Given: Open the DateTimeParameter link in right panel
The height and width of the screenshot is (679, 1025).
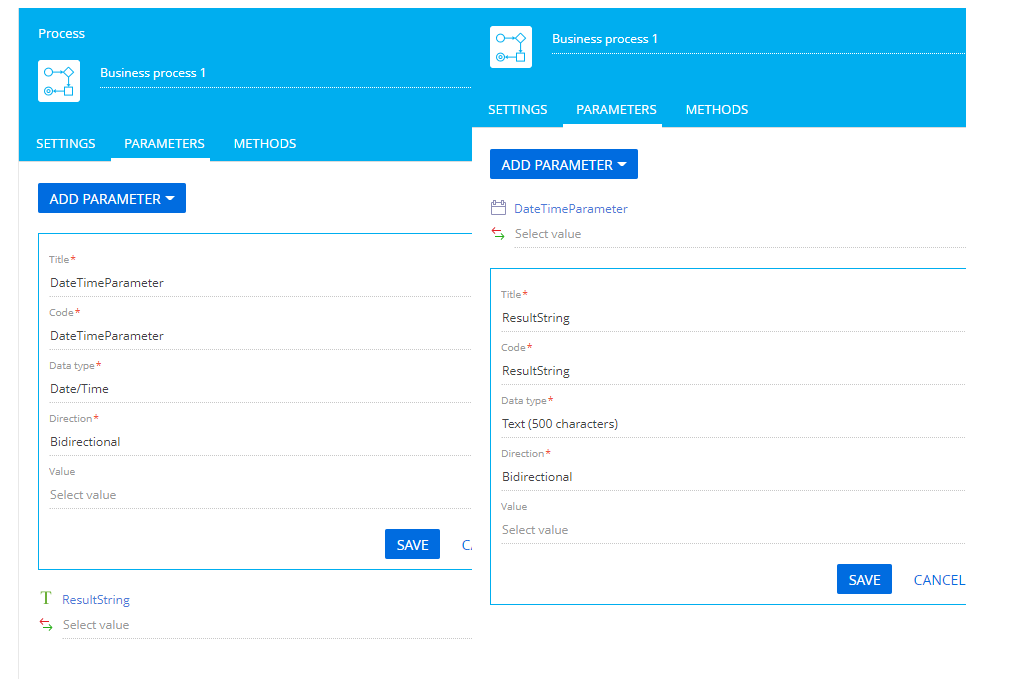Looking at the screenshot, I should [x=571, y=208].
